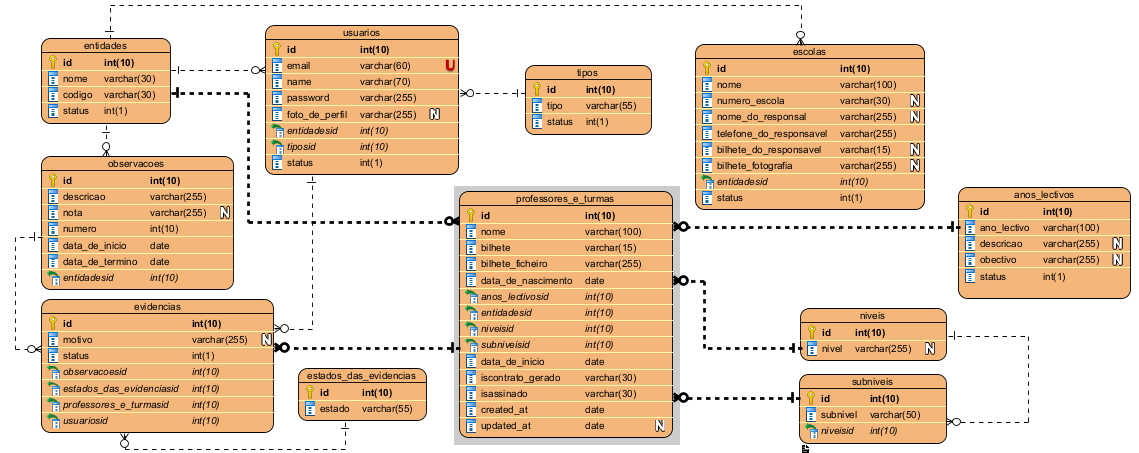Click the nullable N marker on numero_escola
The width and height of the screenshot is (1139, 453).
(x=914, y=101)
